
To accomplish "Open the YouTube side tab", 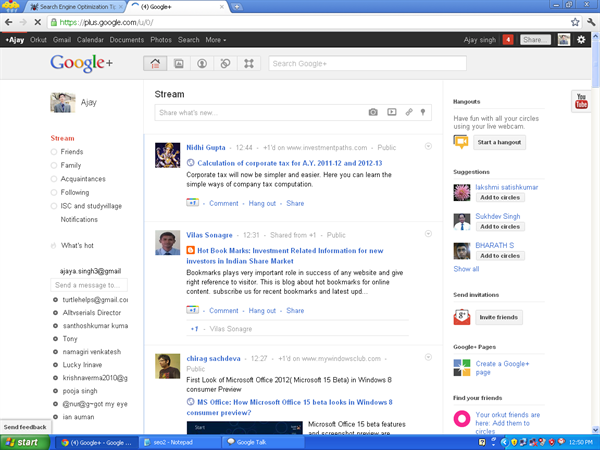I will (x=581, y=101).
